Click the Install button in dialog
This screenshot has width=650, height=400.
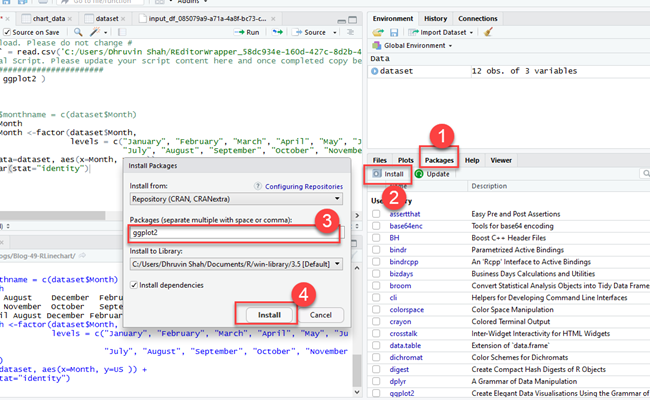pyautogui.click(x=269, y=315)
